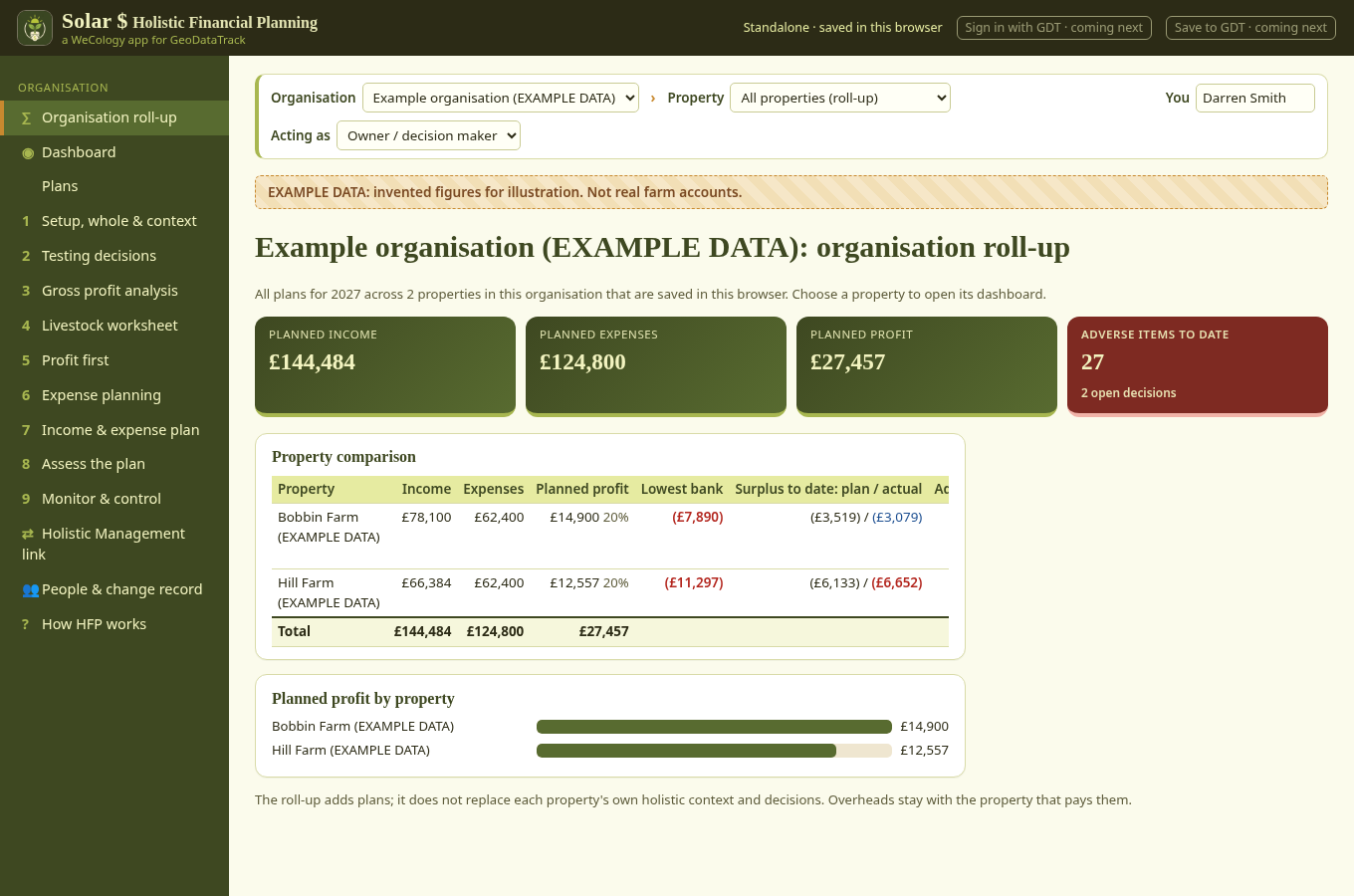Click the Planned Income card
Viewport: 1354px width, 896px height.
[x=385, y=365]
